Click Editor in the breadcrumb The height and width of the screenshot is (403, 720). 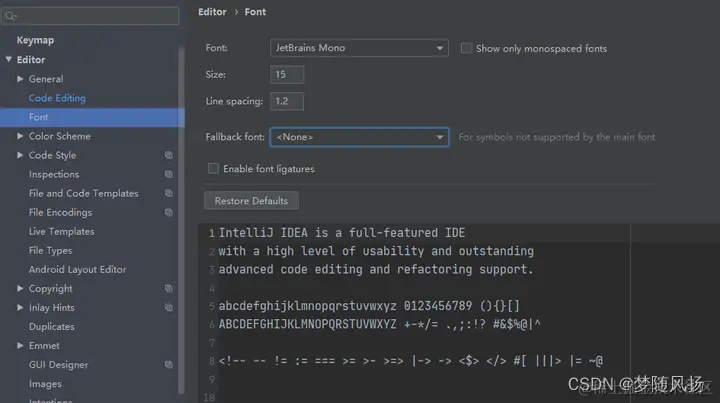coord(212,12)
